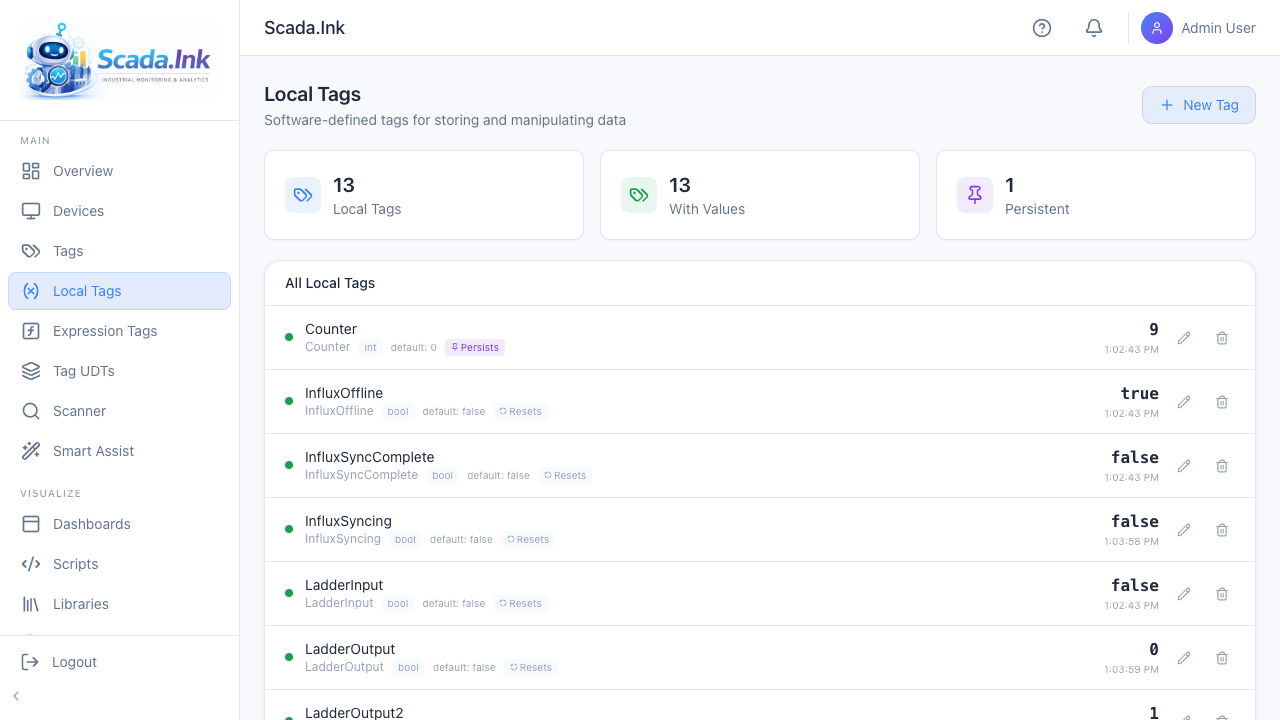Image resolution: width=1280 pixels, height=720 pixels.
Task: Open Devices in the sidebar
Action: (119, 211)
